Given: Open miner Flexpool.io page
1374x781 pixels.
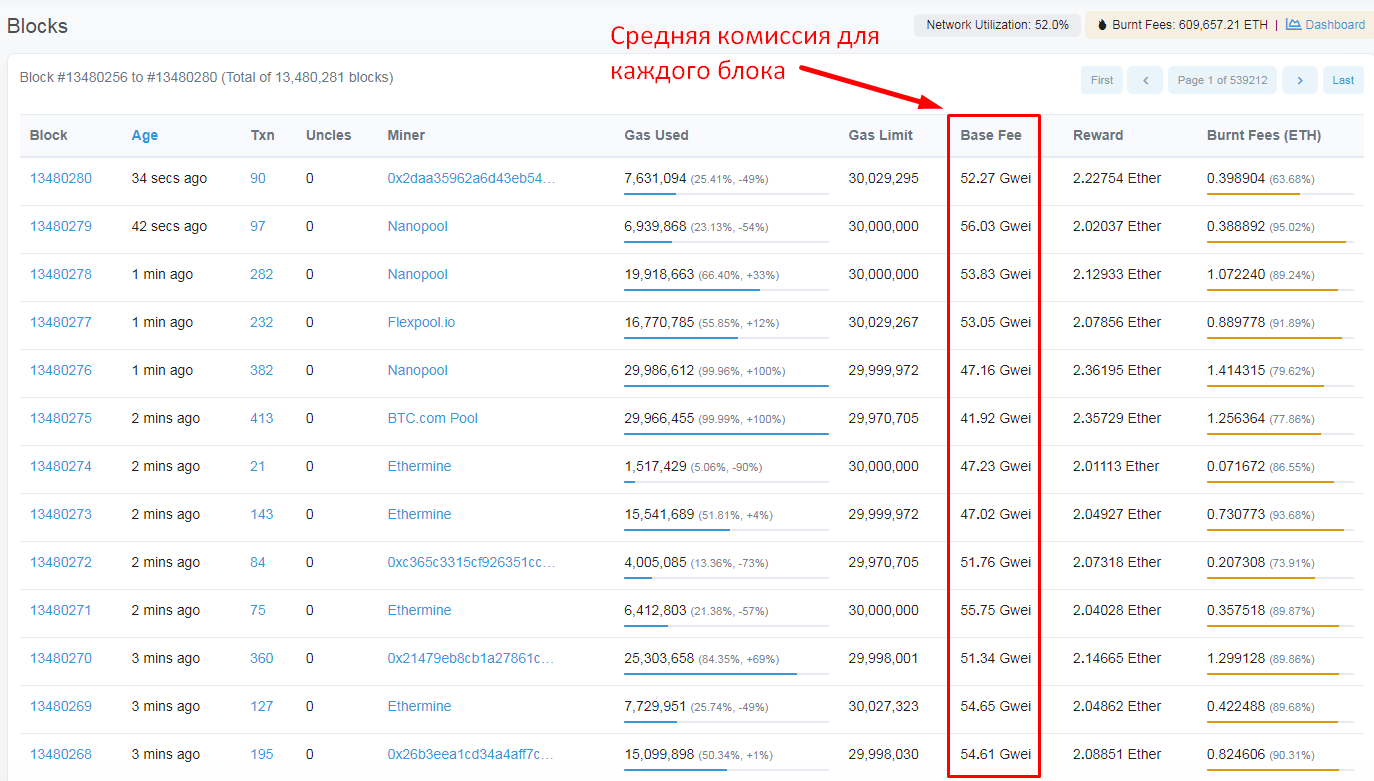Looking at the screenshot, I should [421, 322].
